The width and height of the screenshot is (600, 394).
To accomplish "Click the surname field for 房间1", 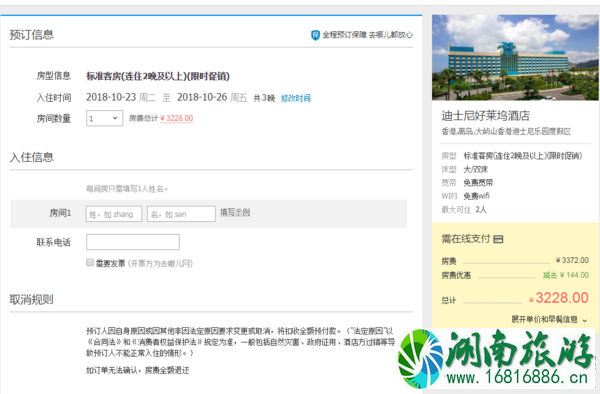I will [x=114, y=214].
